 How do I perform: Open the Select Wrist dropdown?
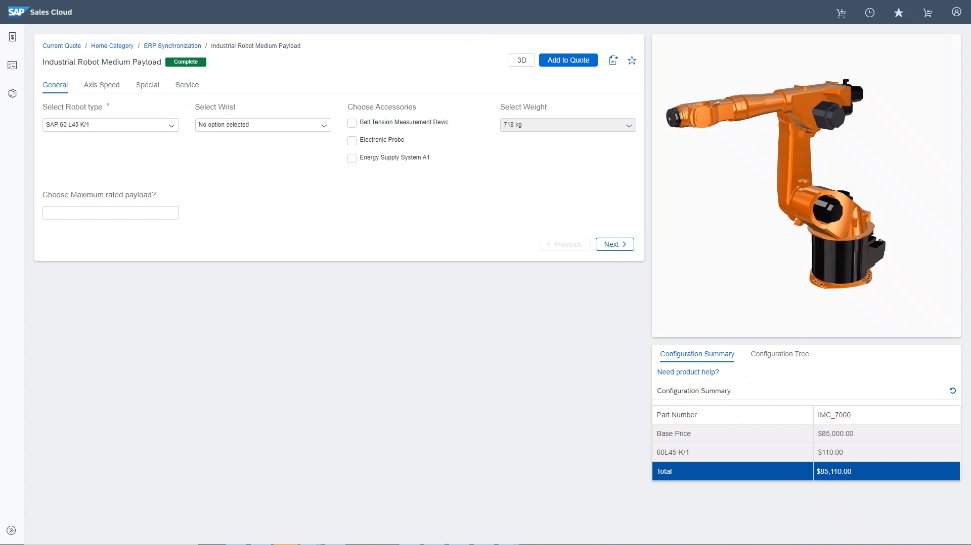click(x=263, y=125)
